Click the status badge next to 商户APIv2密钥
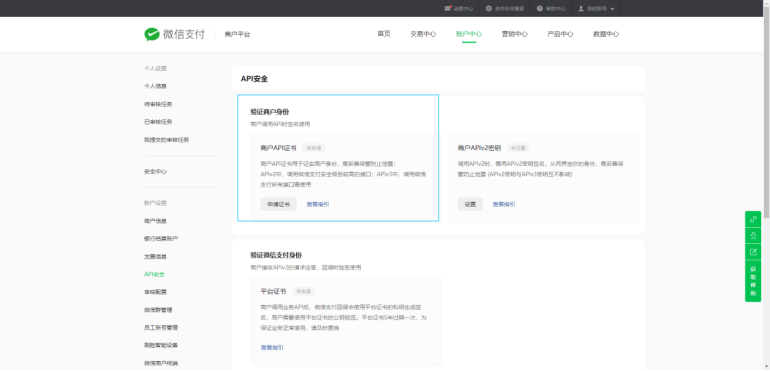The height and width of the screenshot is (371, 770). pos(518,148)
